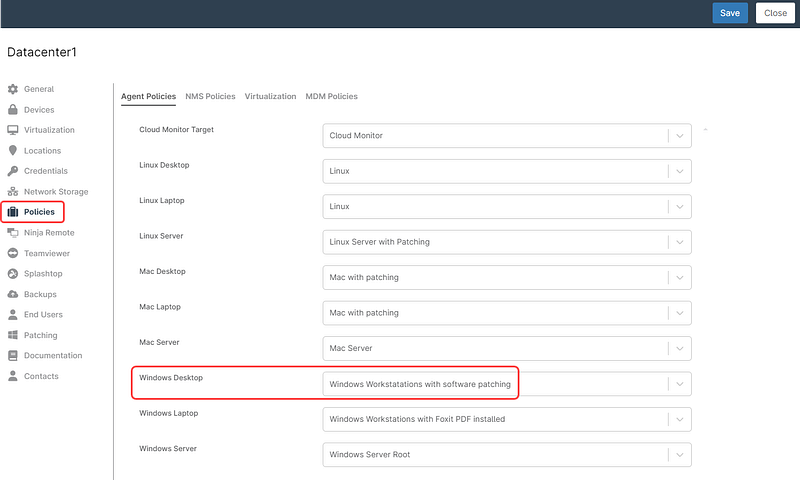Switch to the MDM Policies tab

[331, 97]
